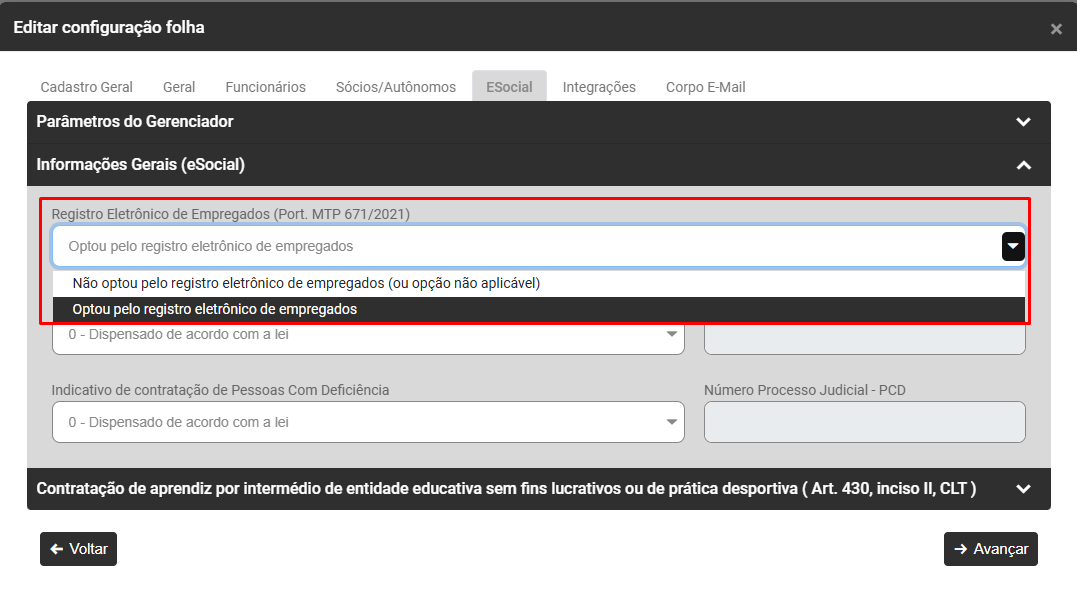Expand the Parâmetros do Gerenciador section chevron
Image resolution: width=1077 pixels, height=590 pixels.
coord(1023,122)
